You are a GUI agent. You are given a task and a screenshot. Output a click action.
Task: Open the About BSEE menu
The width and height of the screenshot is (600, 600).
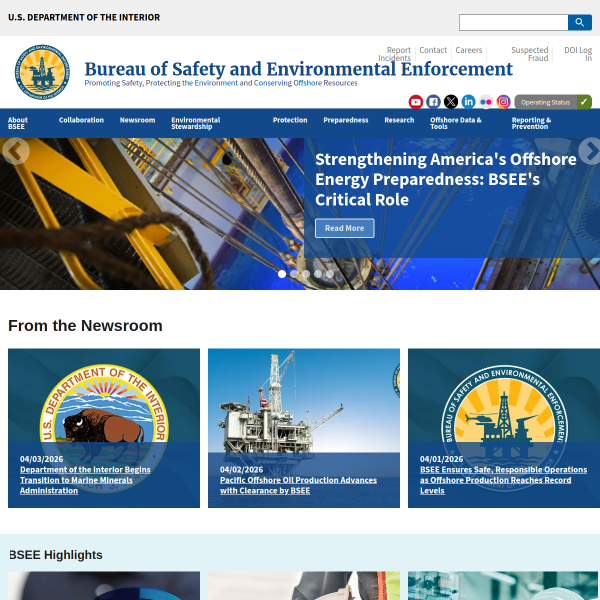point(18,123)
